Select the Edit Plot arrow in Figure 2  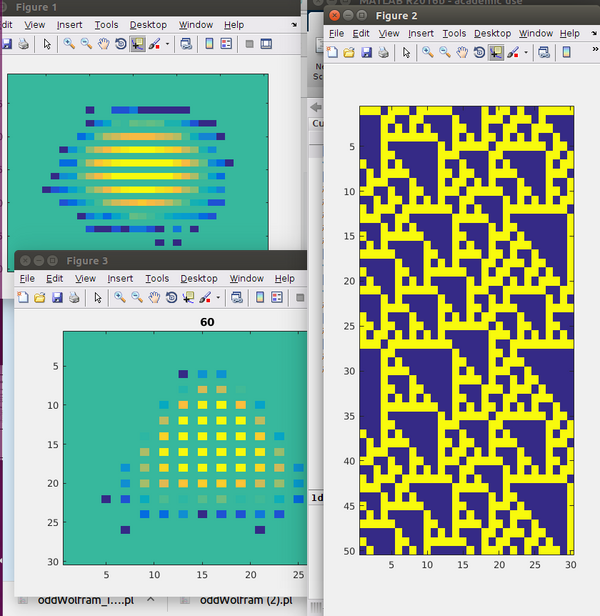click(x=406, y=52)
